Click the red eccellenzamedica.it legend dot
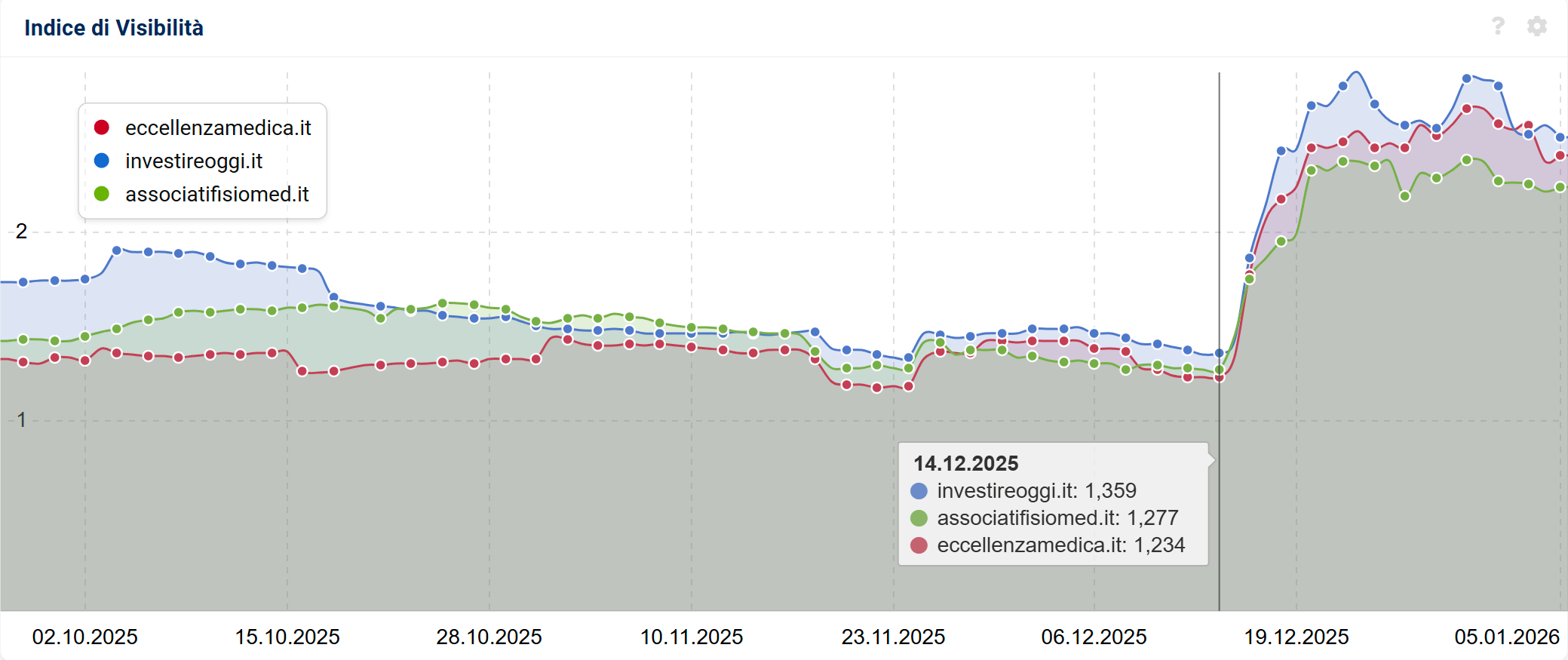The width and height of the screenshot is (1568, 660). (102, 127)
